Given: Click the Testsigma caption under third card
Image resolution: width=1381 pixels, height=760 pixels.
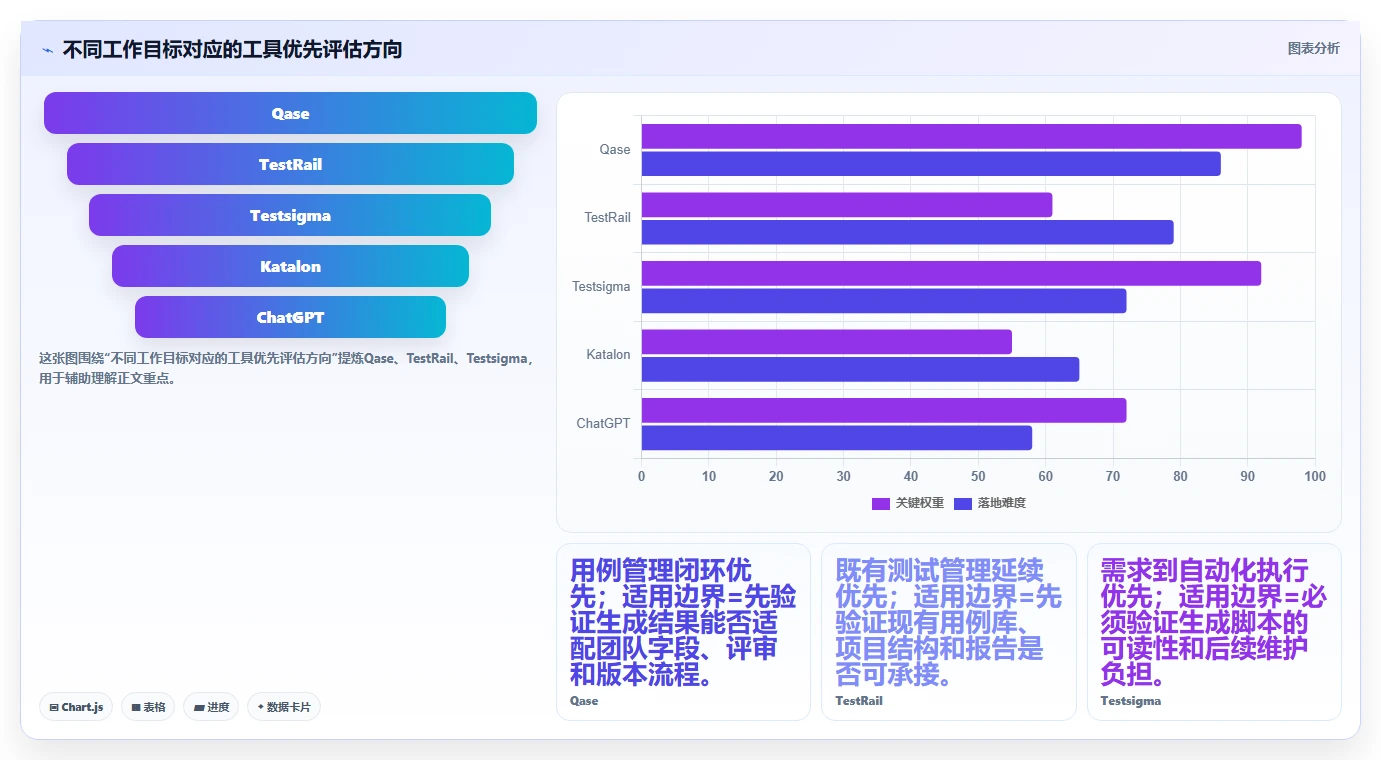Looking at the screenshot, I should click(x=1131, y=701).
